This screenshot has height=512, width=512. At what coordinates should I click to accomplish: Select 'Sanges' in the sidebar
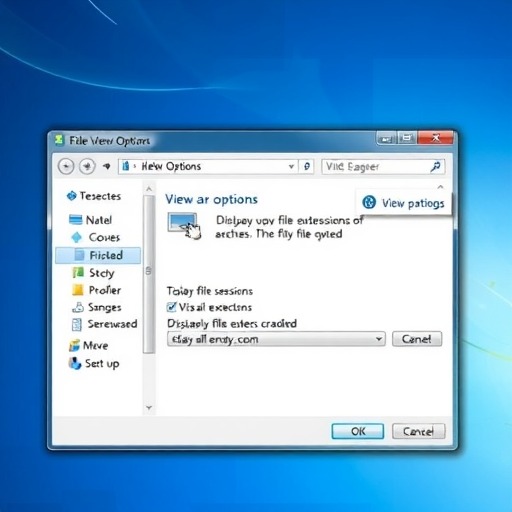[104, 307]
